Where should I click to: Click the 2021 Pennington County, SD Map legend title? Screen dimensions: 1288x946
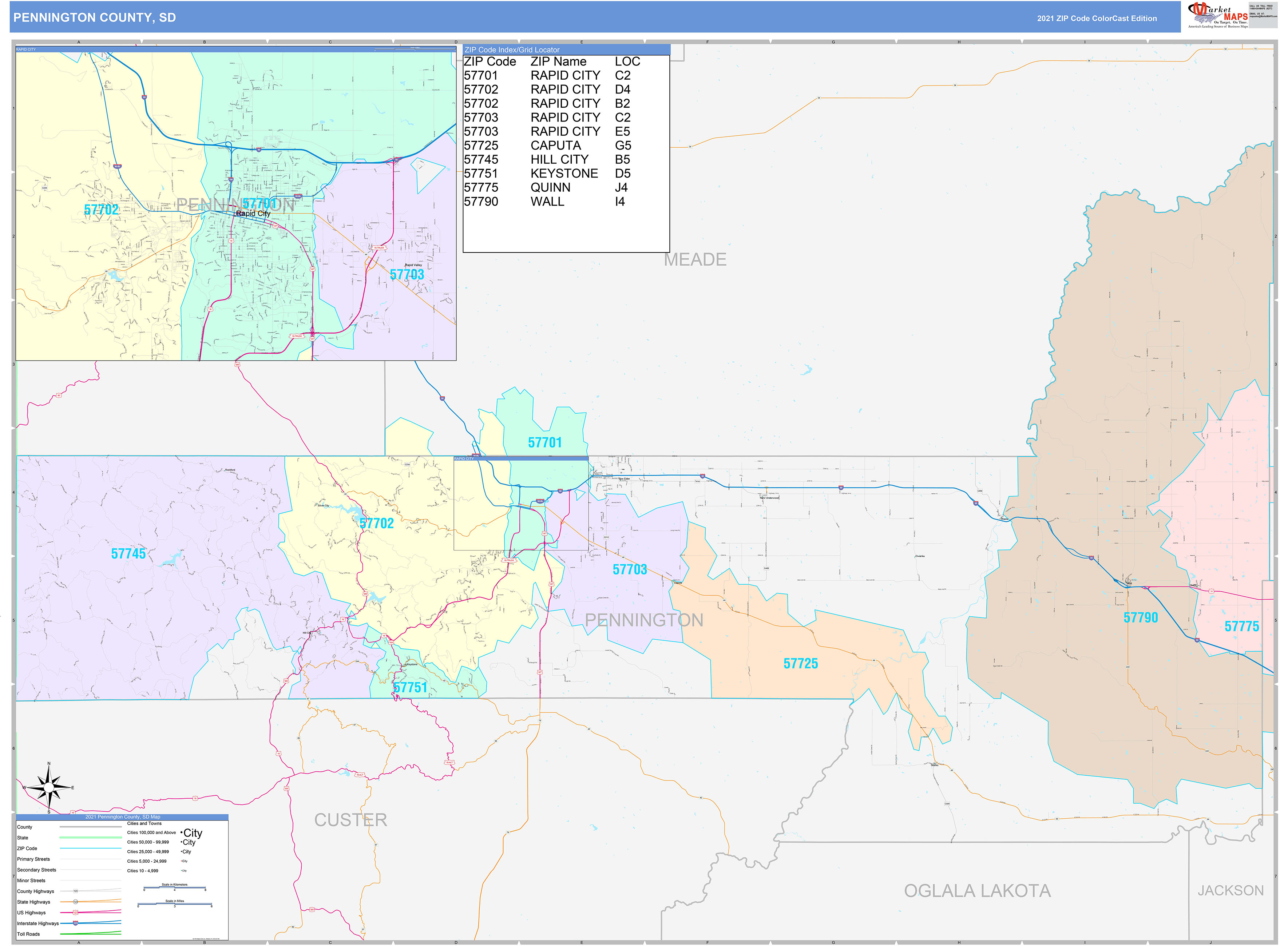(123, 817)
